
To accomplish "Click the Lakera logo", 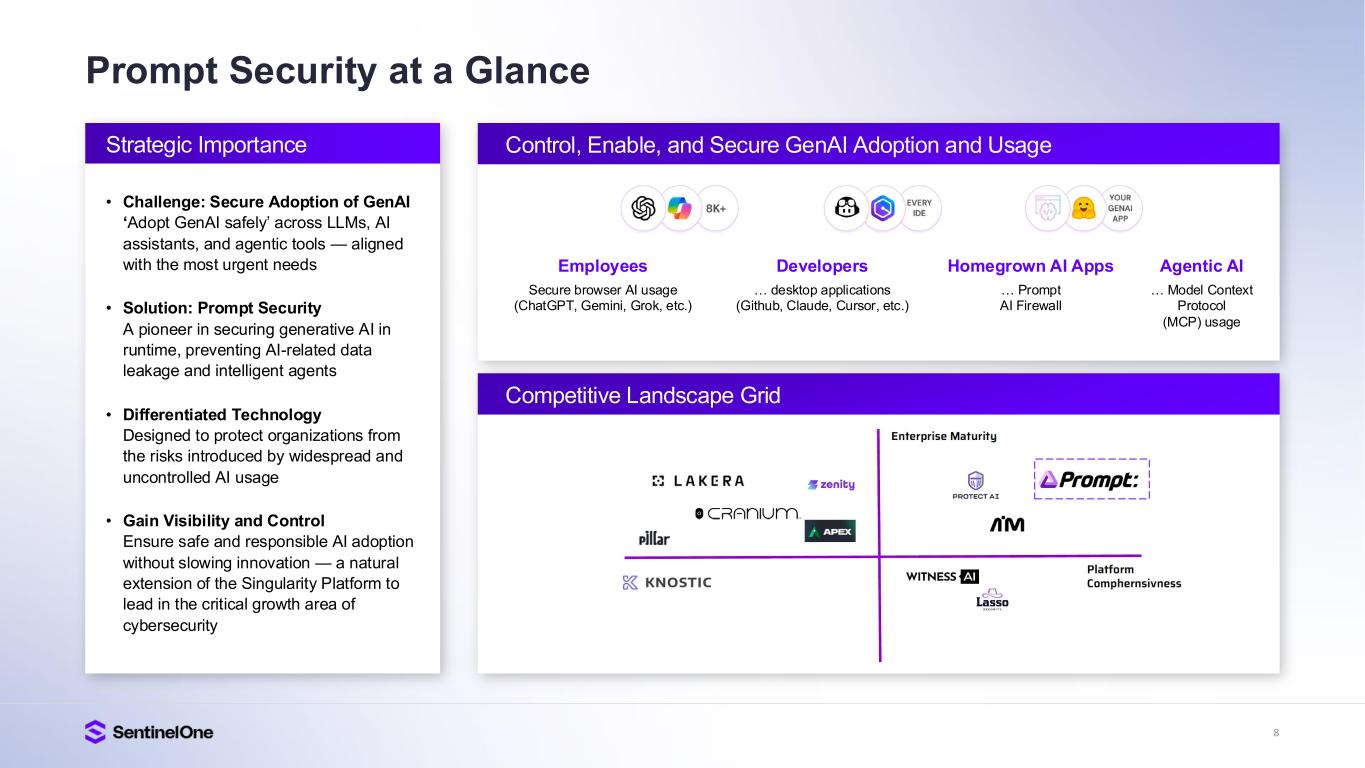I will 698,481.
